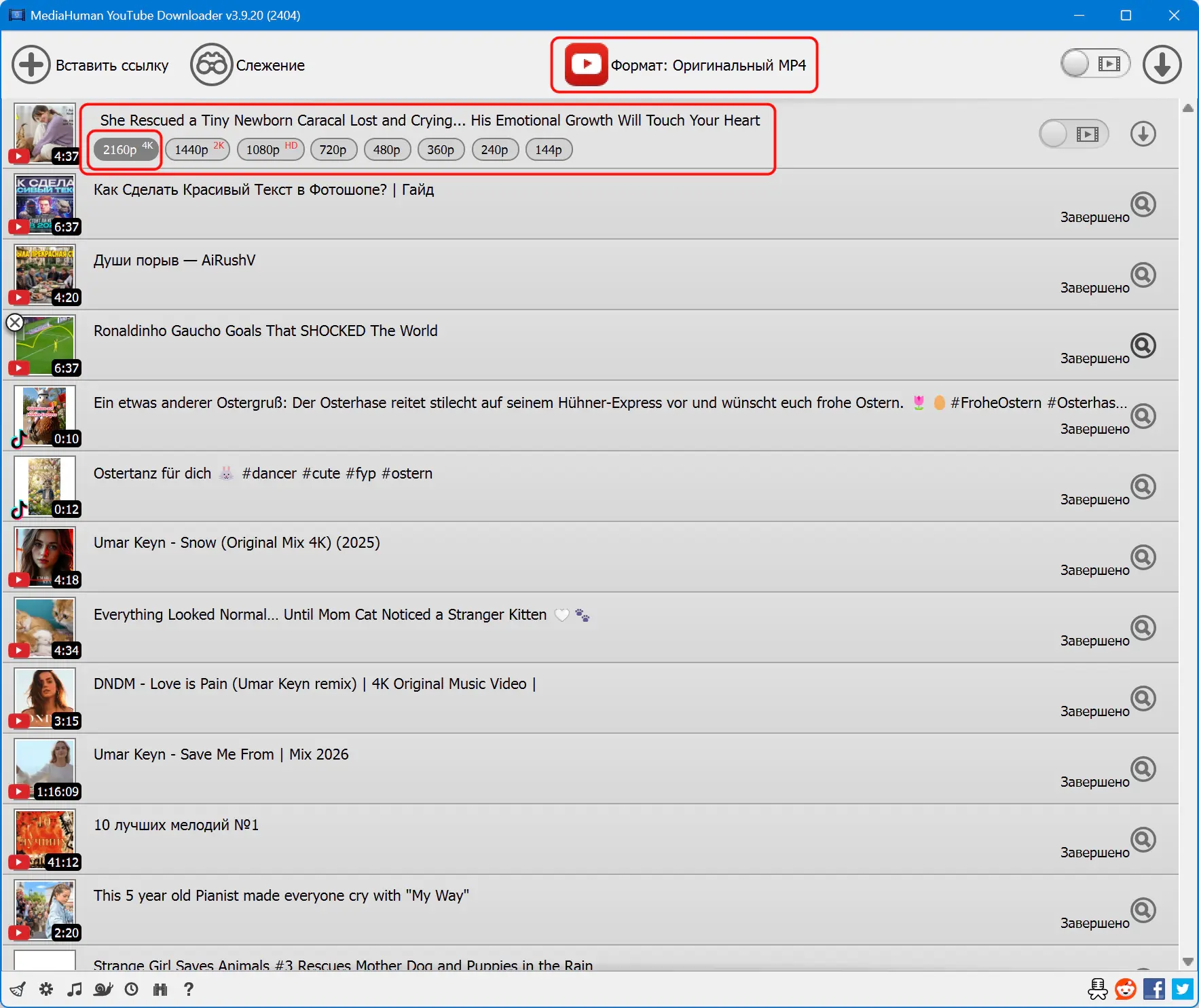Locate downloaded file for 'Души порыв — AiRushV'

tap(1143, 275)
